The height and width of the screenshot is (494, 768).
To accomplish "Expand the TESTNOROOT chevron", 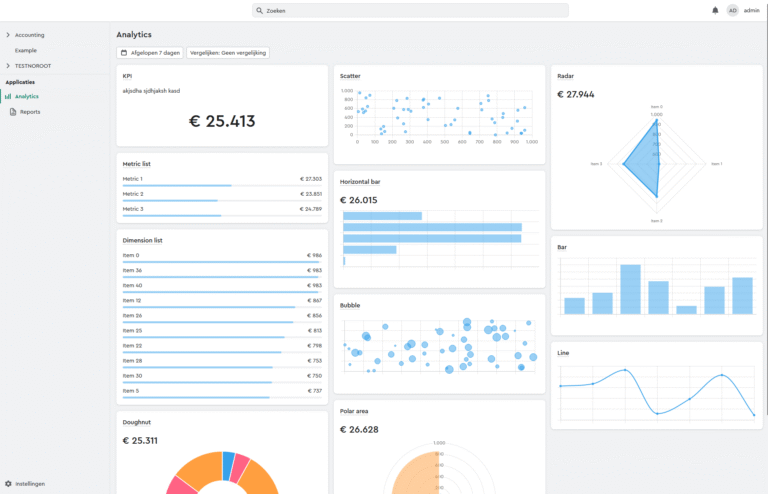I will (x=8, y=66).
